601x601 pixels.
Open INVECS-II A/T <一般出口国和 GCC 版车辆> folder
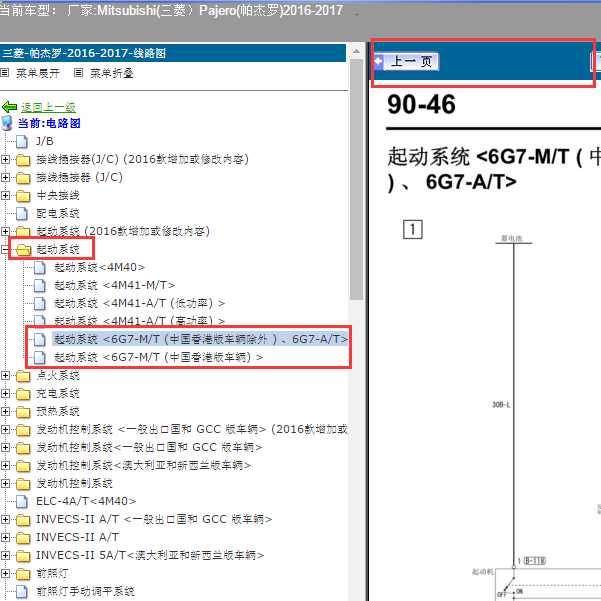click(154, 519)
